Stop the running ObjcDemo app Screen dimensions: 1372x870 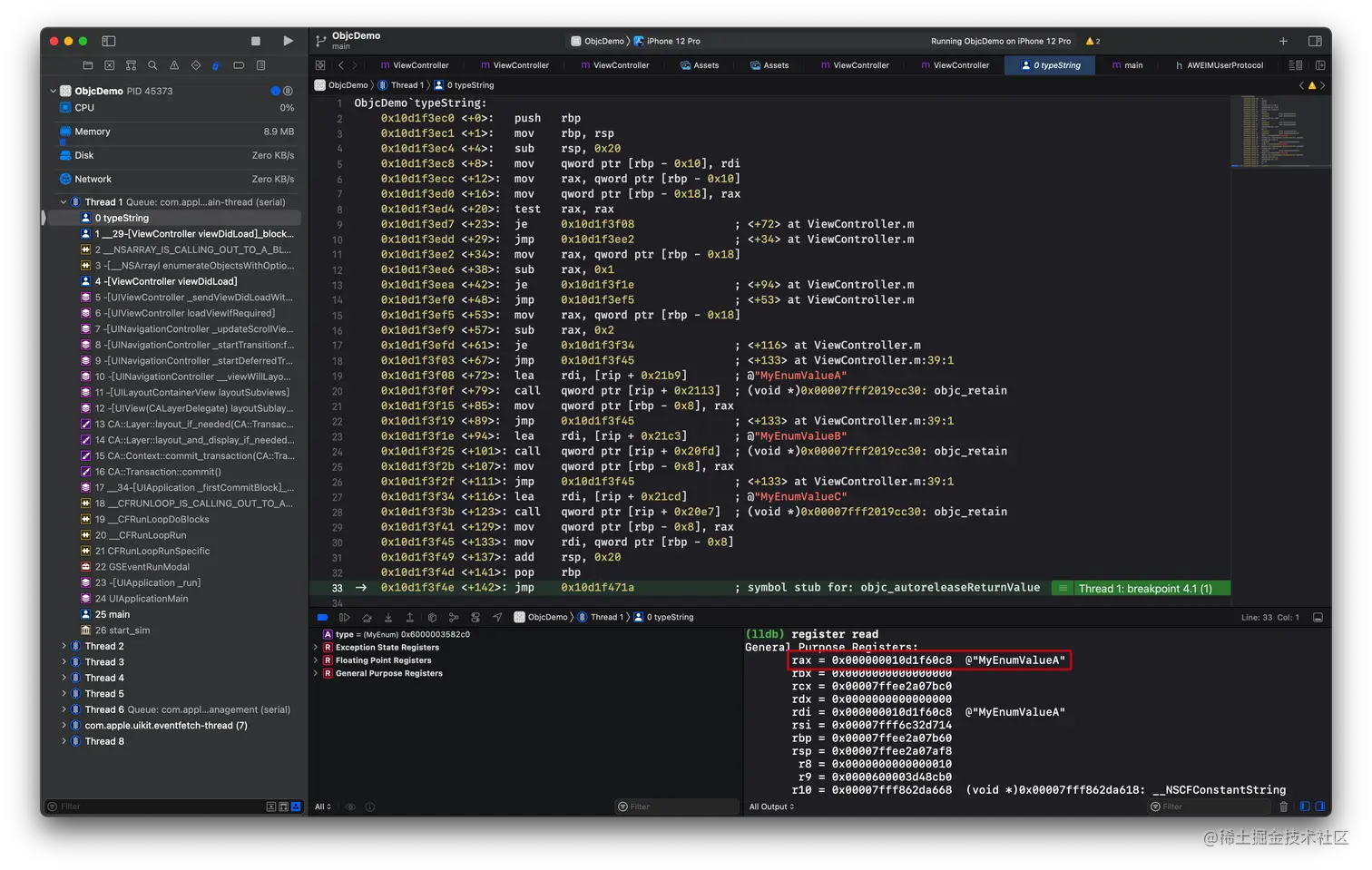(256, 41)
